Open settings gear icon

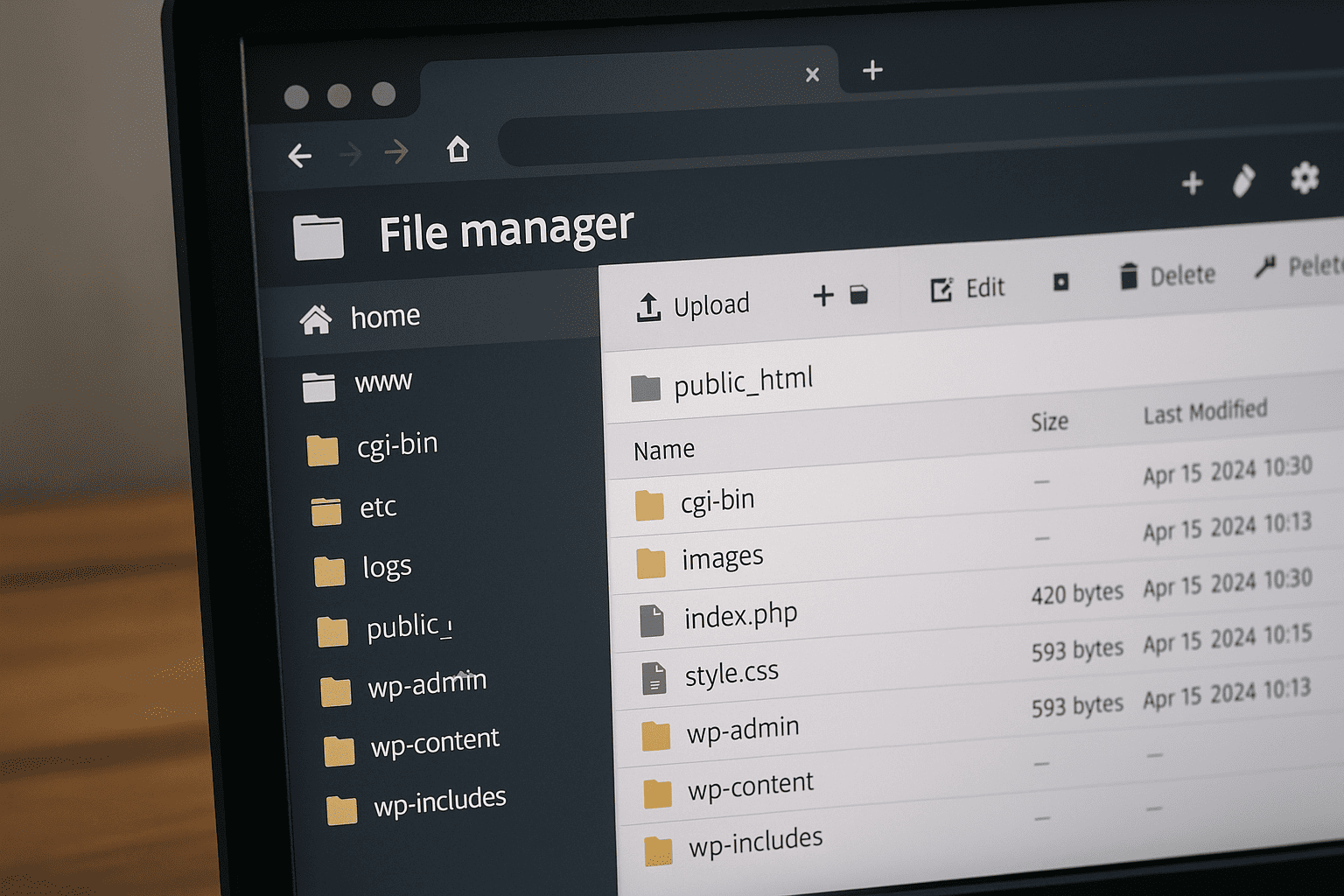[x=1304, y=178]
